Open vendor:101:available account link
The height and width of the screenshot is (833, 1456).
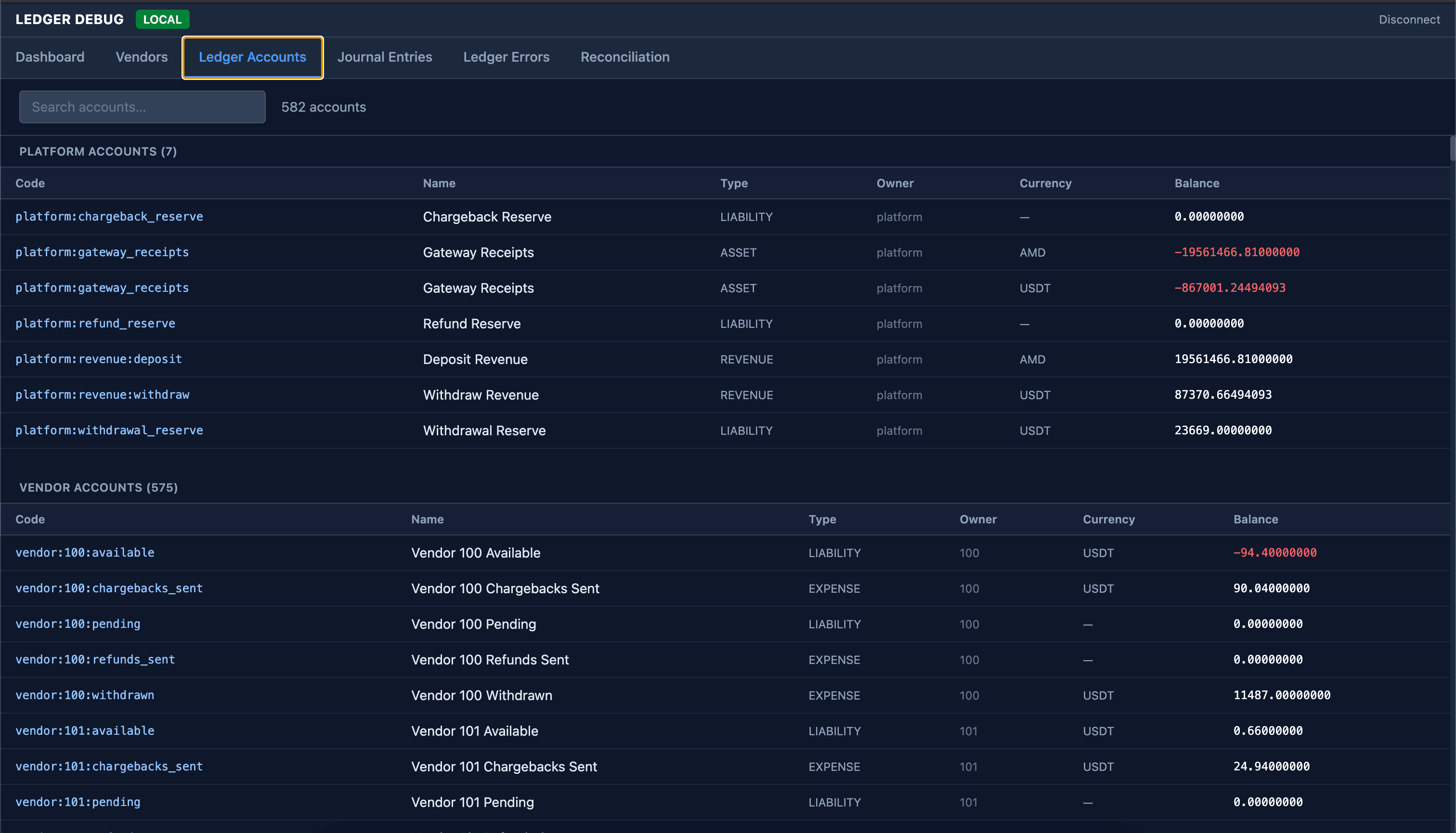(85, 730)
